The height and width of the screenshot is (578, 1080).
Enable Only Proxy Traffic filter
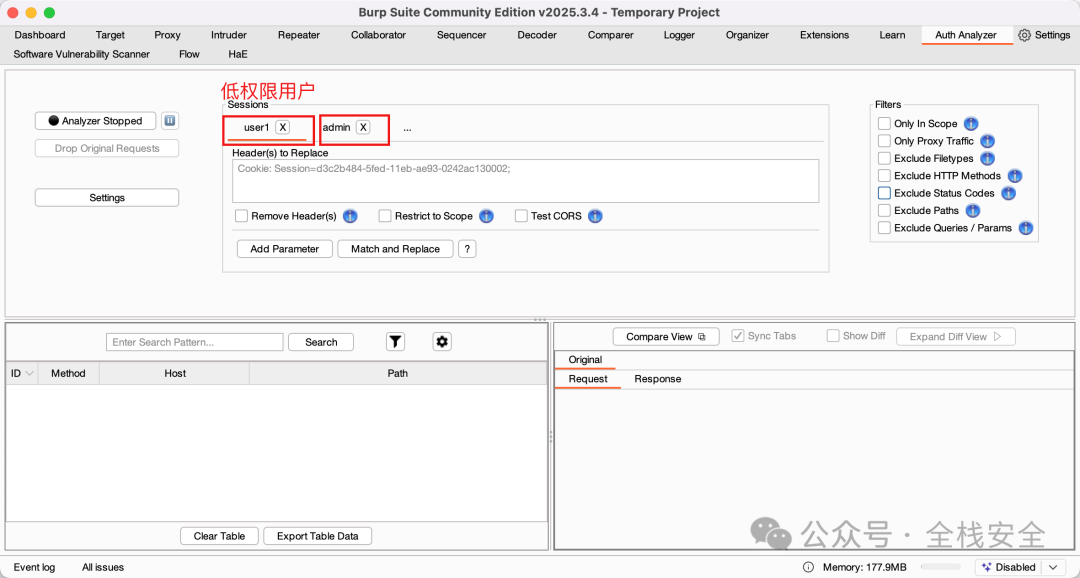[x=884, y=141]
